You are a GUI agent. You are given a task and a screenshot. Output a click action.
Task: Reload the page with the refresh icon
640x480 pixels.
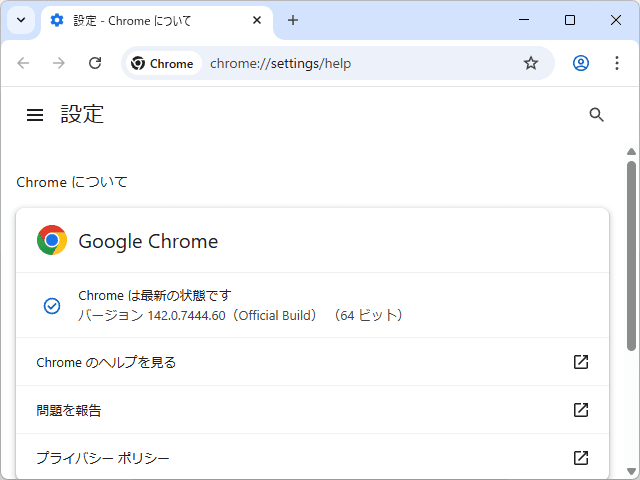coord(95,63)
